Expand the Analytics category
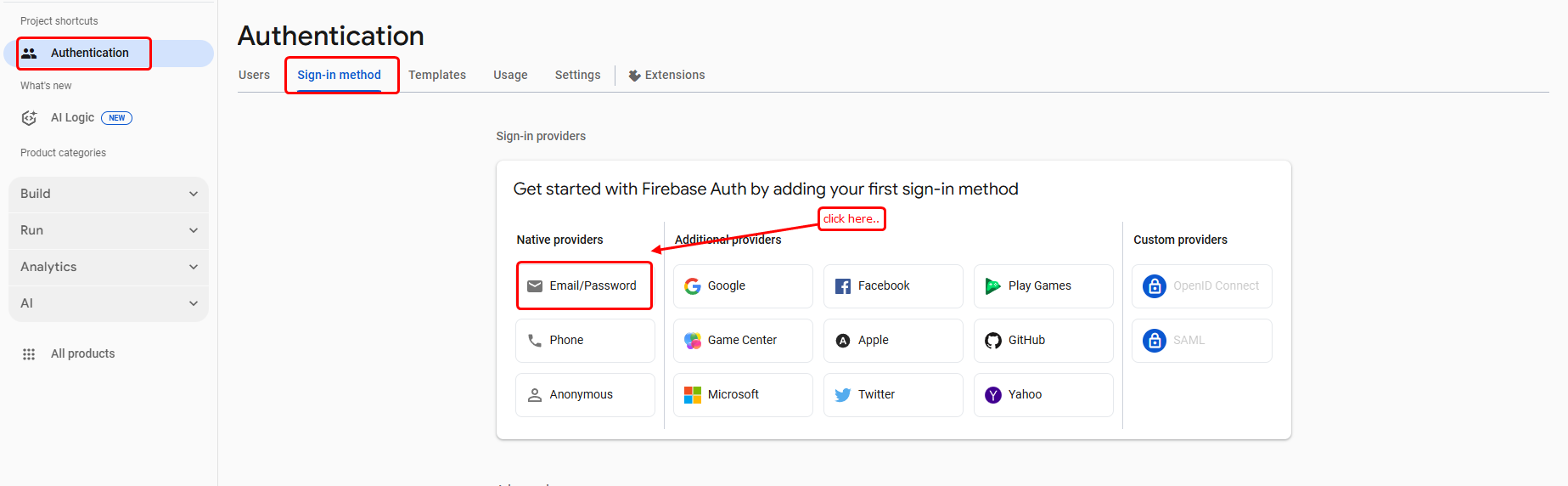 pyautogui.click(x=194, y=267)
